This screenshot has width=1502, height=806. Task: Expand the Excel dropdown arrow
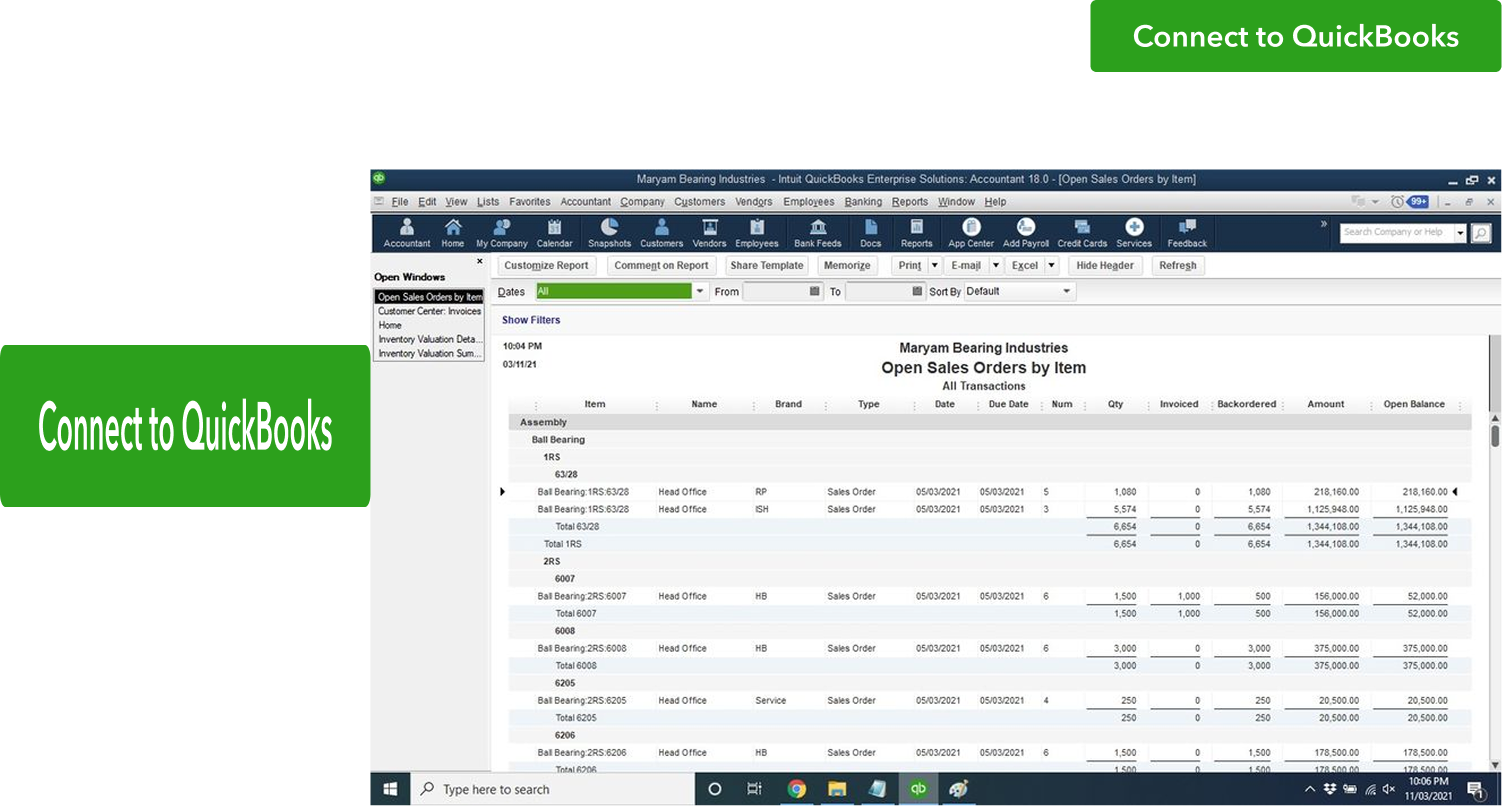[1053, 266]
